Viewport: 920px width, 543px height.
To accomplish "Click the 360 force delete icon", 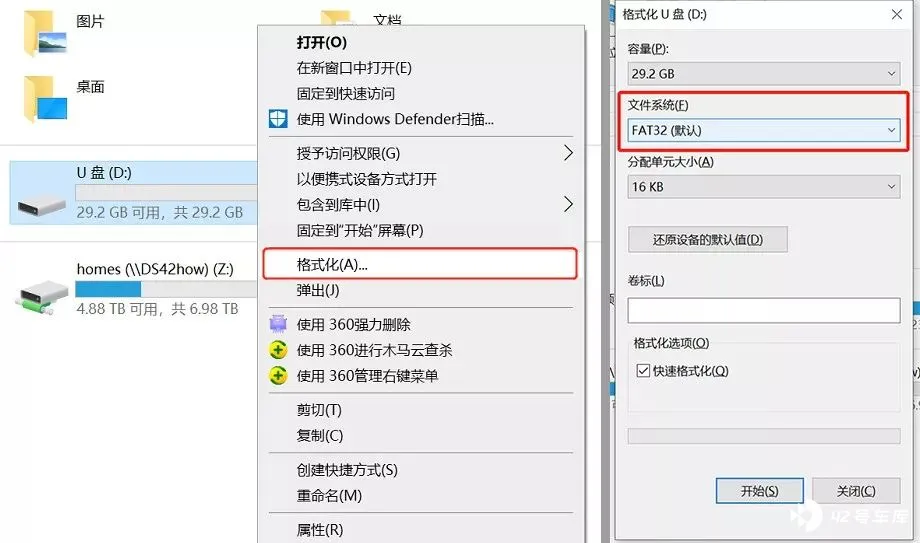I will point(278,324).
